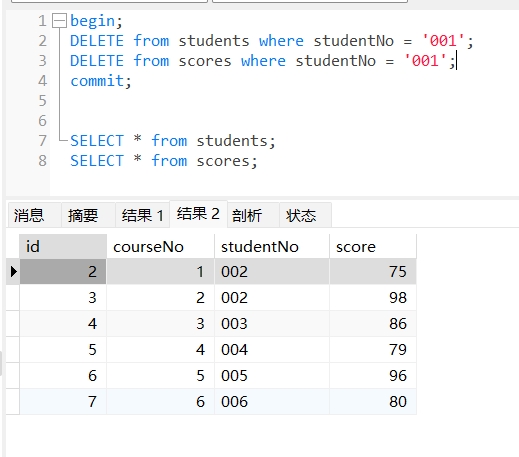Click the score cell showing 86
The width and height of the screenshot is (519, 457).
pos(373,324)
